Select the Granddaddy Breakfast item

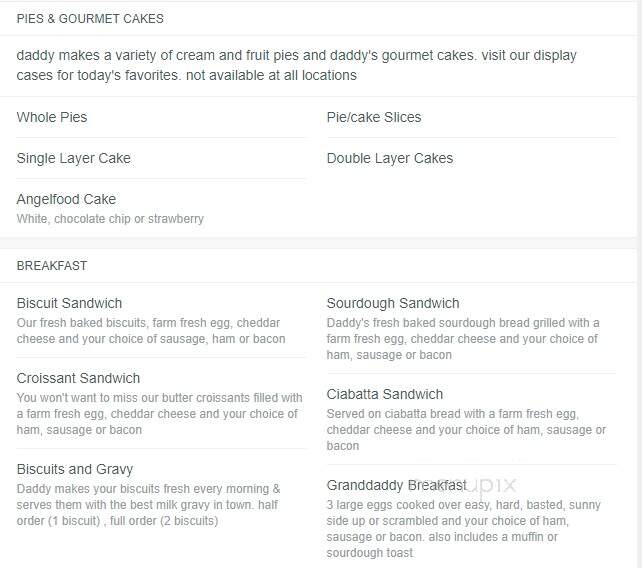click(396, 485)
